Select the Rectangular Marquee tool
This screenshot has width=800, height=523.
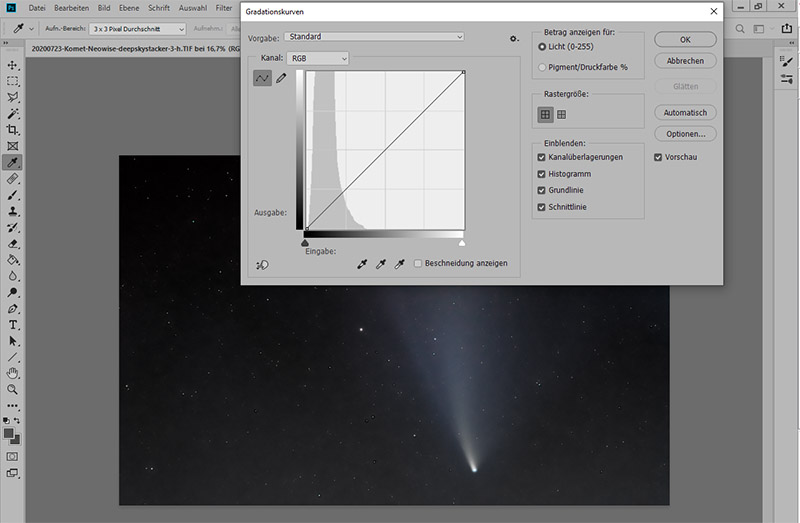(x=13, y=81)
